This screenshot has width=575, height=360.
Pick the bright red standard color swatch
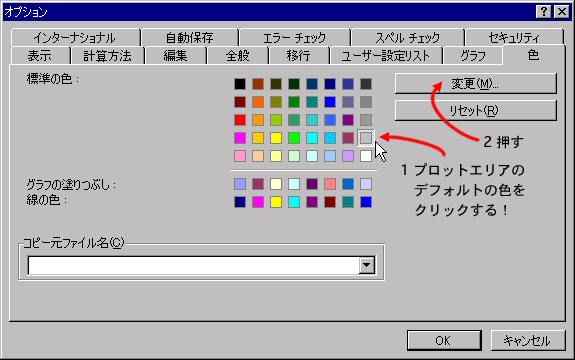(240, 120)
